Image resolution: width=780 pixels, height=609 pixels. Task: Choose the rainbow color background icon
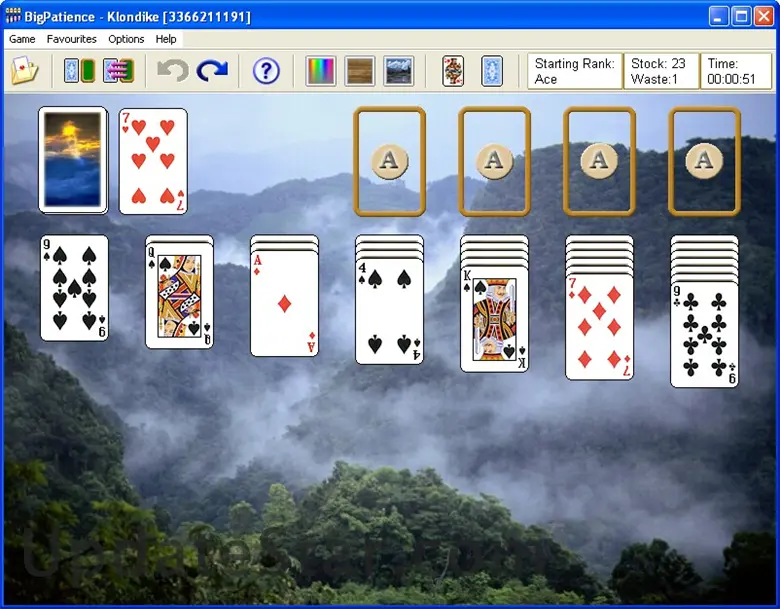pos(321,71)
